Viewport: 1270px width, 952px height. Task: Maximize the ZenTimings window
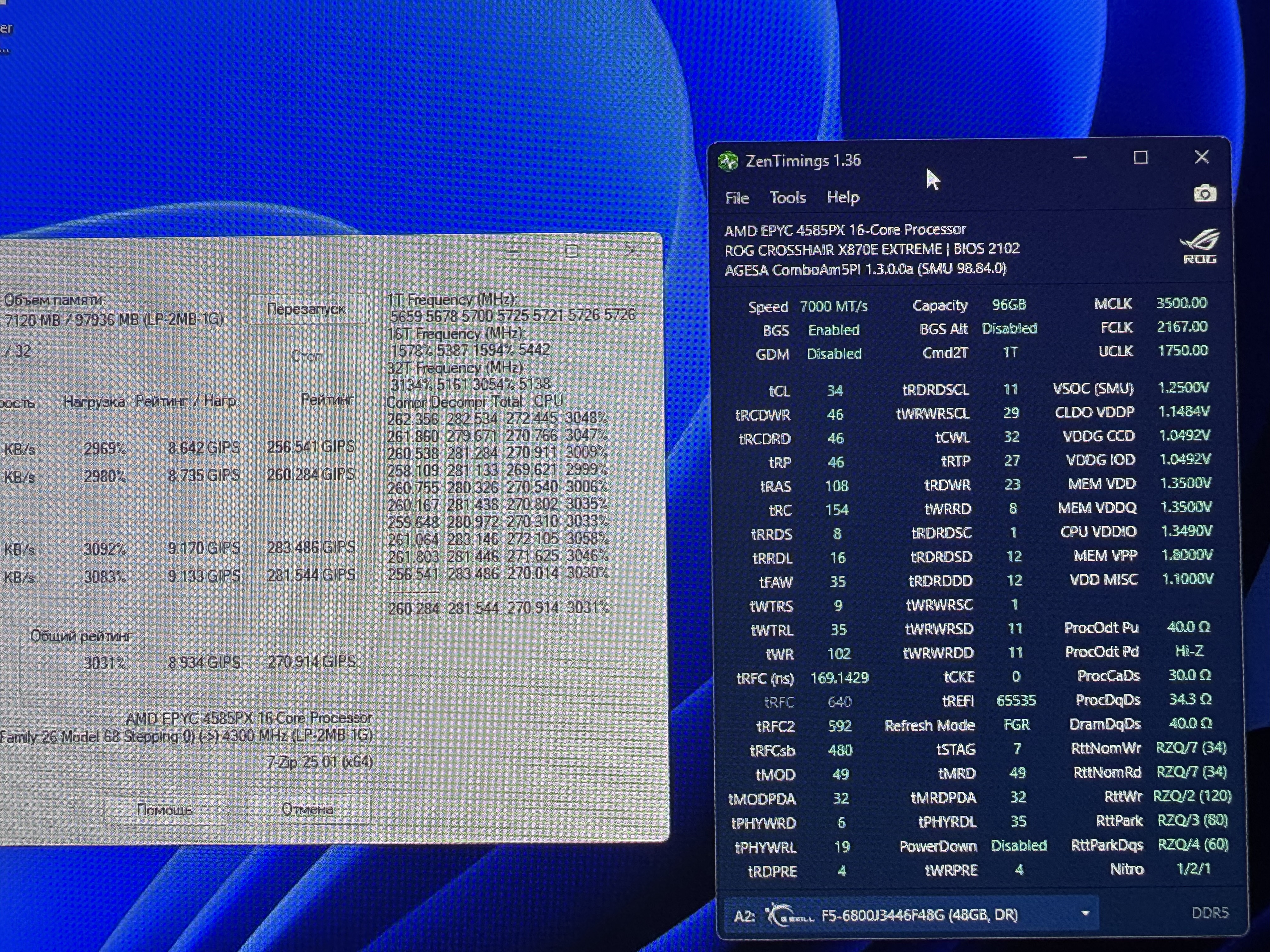point(1141,158)
